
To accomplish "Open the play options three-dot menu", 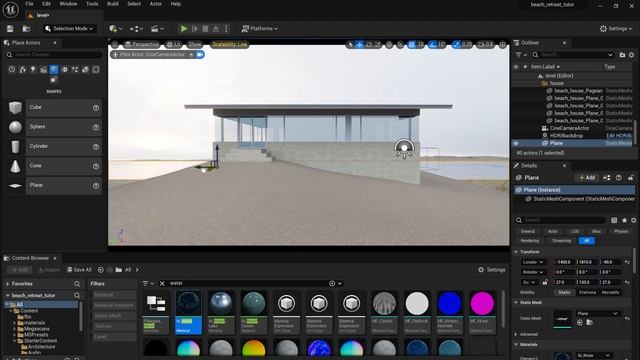I will (226, 29).
